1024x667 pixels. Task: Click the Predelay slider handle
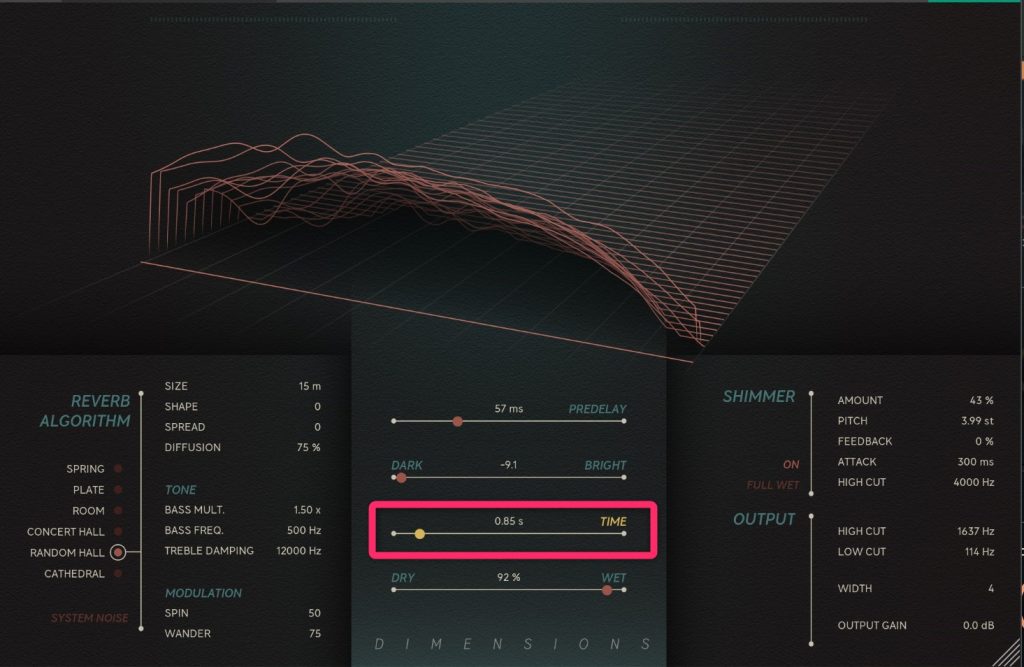click(457, 422)
